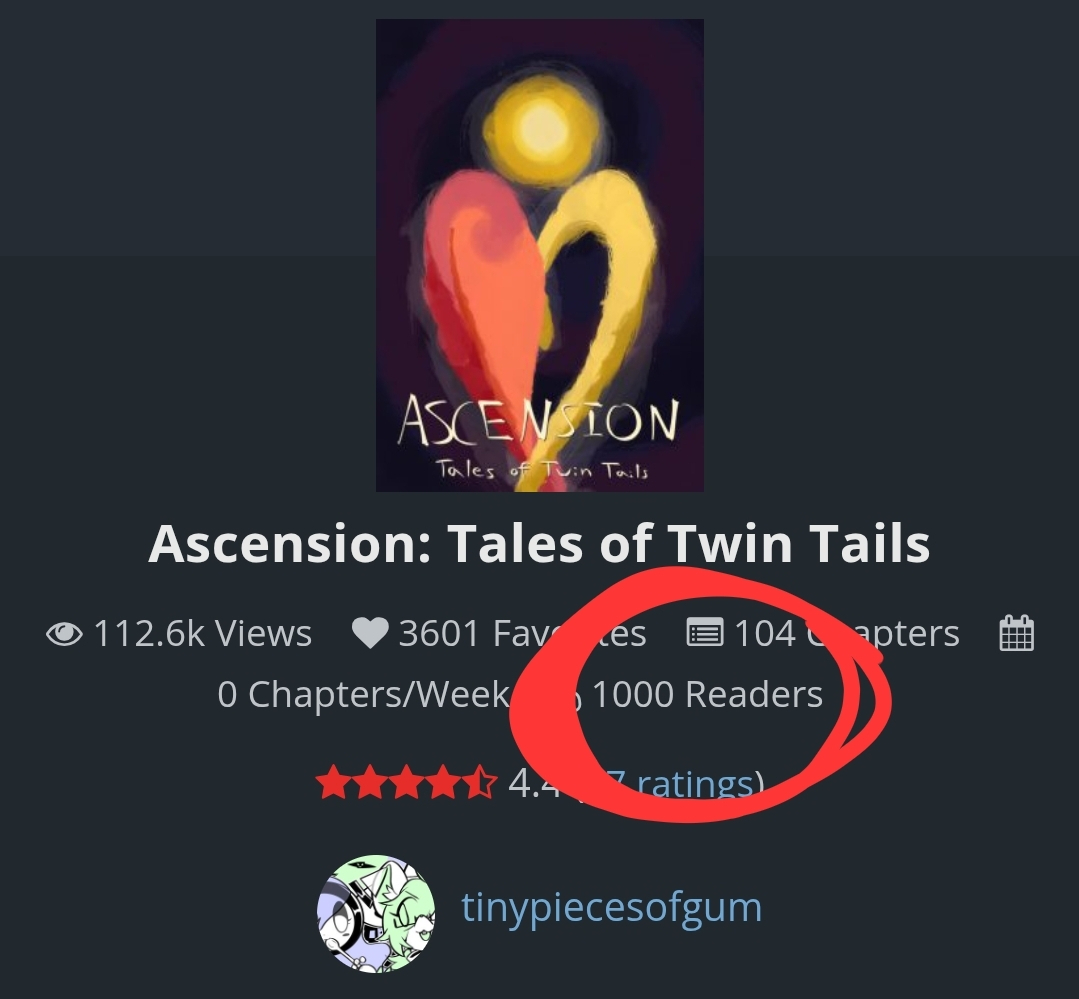Click the half-filled fifth rating star
Viewport: 1079px width, 999px height.
[x=480, y=783]
